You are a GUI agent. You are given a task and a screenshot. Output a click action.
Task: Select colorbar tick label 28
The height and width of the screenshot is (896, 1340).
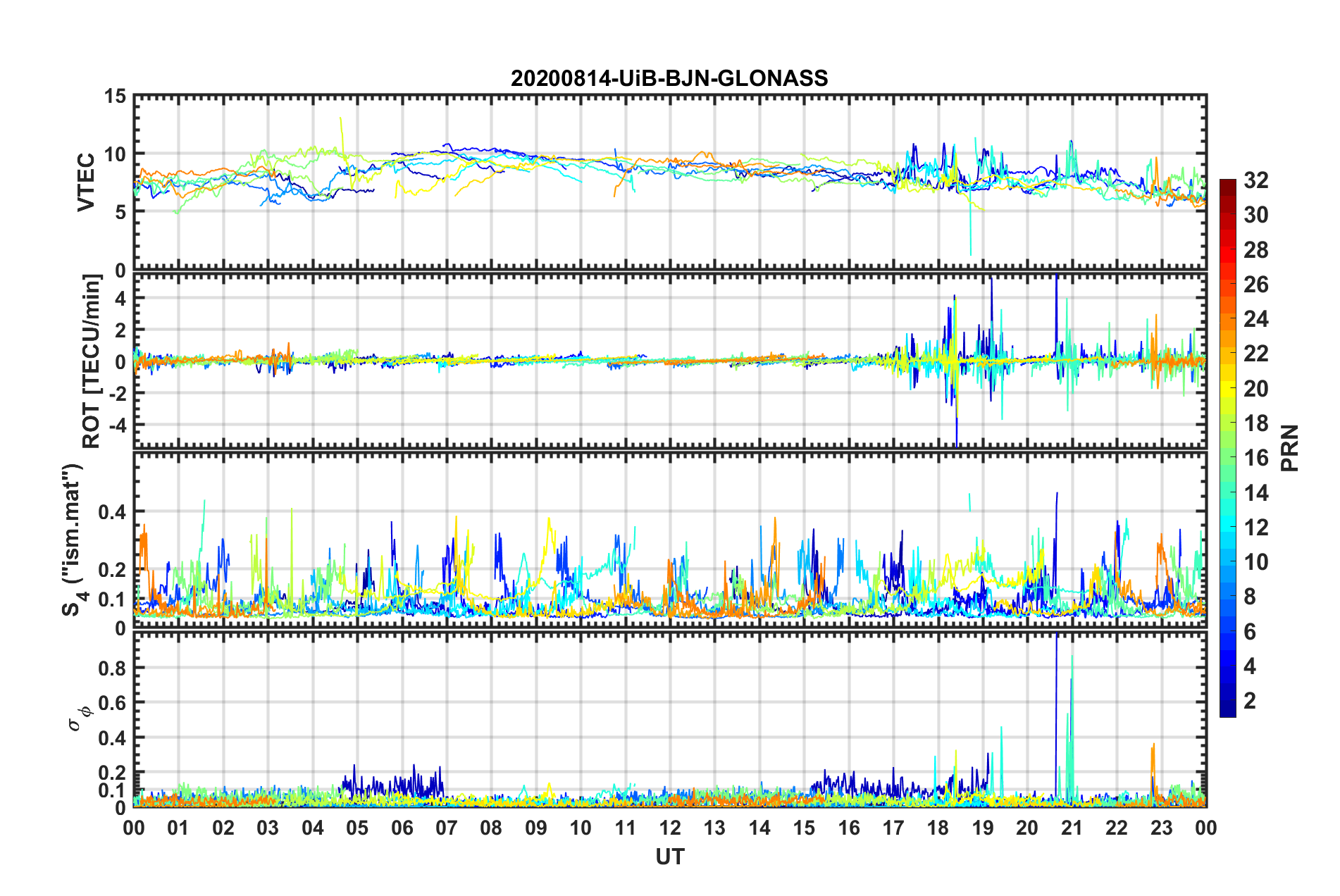tap(1256, 250)
